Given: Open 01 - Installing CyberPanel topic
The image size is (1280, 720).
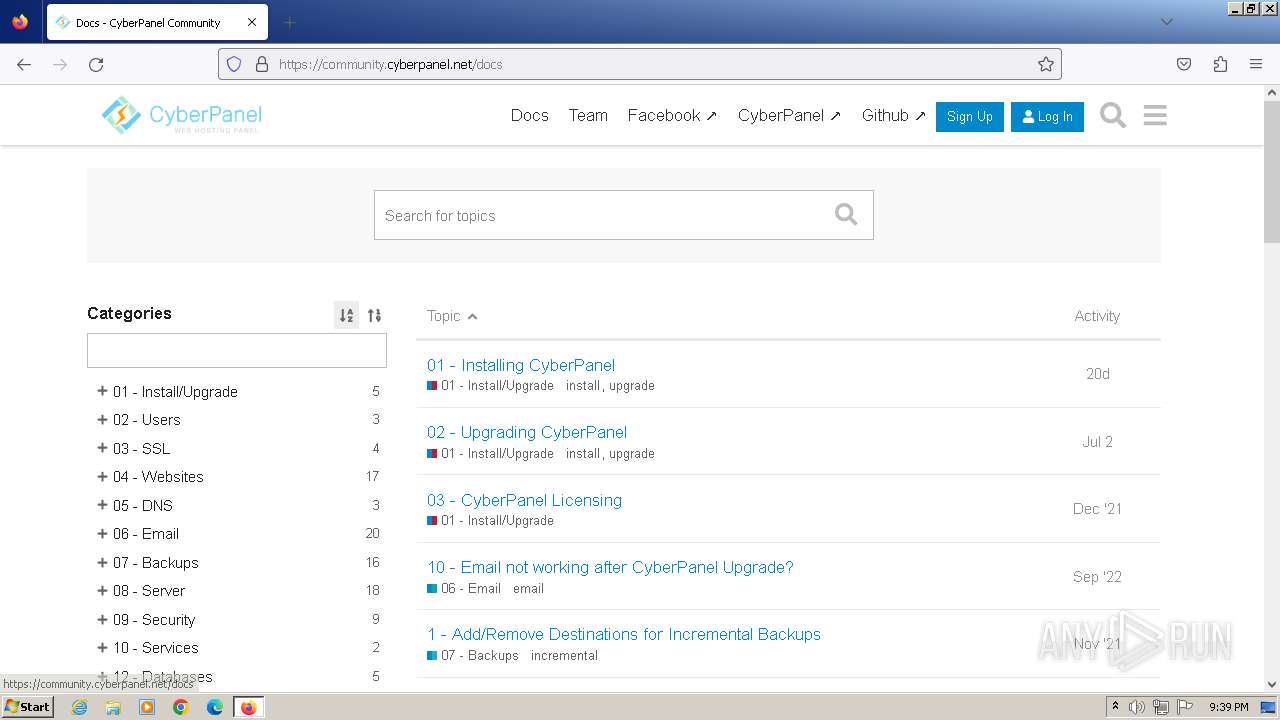Looking at the screenshot, I should [521, 365].
